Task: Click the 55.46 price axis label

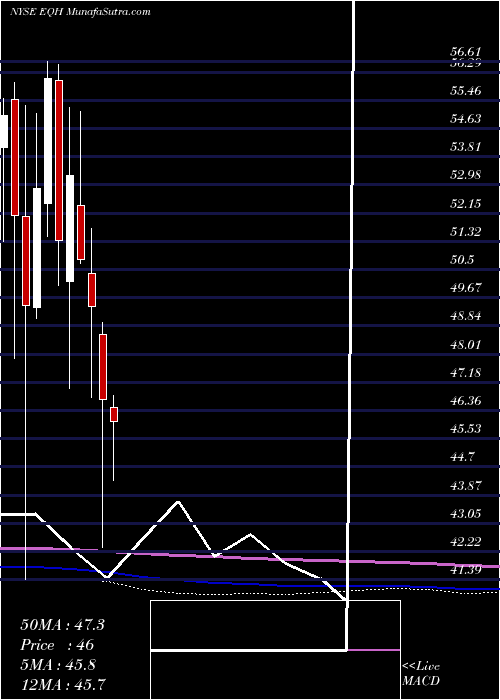Action: 465,91
